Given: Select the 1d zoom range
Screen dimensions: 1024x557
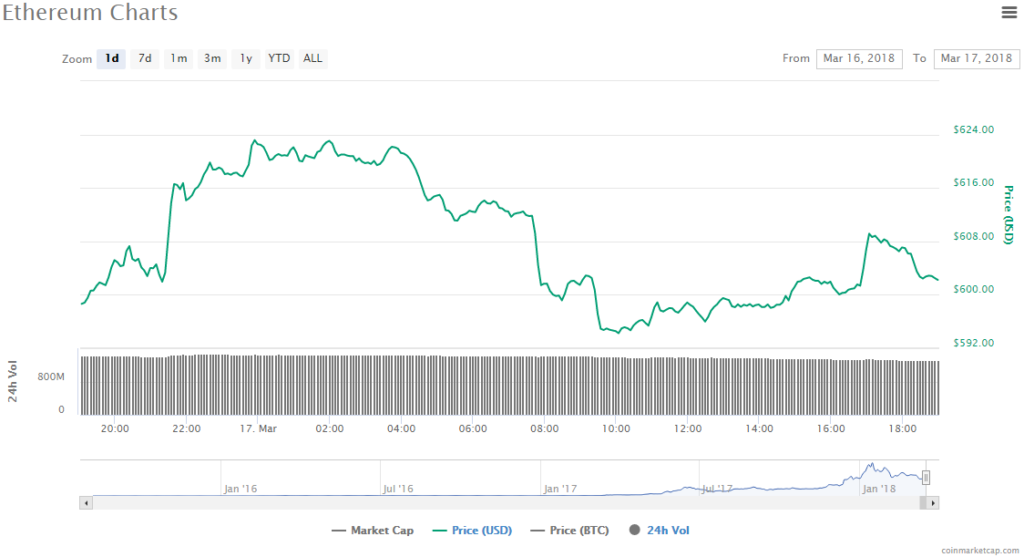Looking at the screenshot, I should pyautogui.click(x=112, y=59).
